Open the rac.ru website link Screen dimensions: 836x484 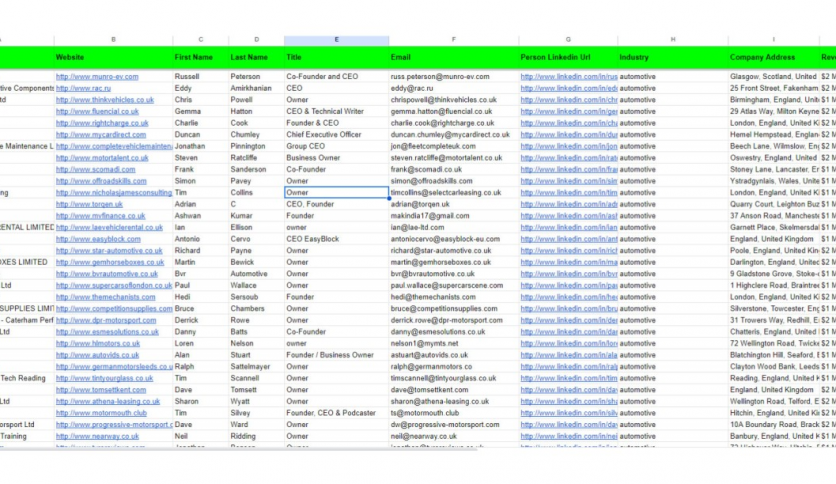pos(83,88)
